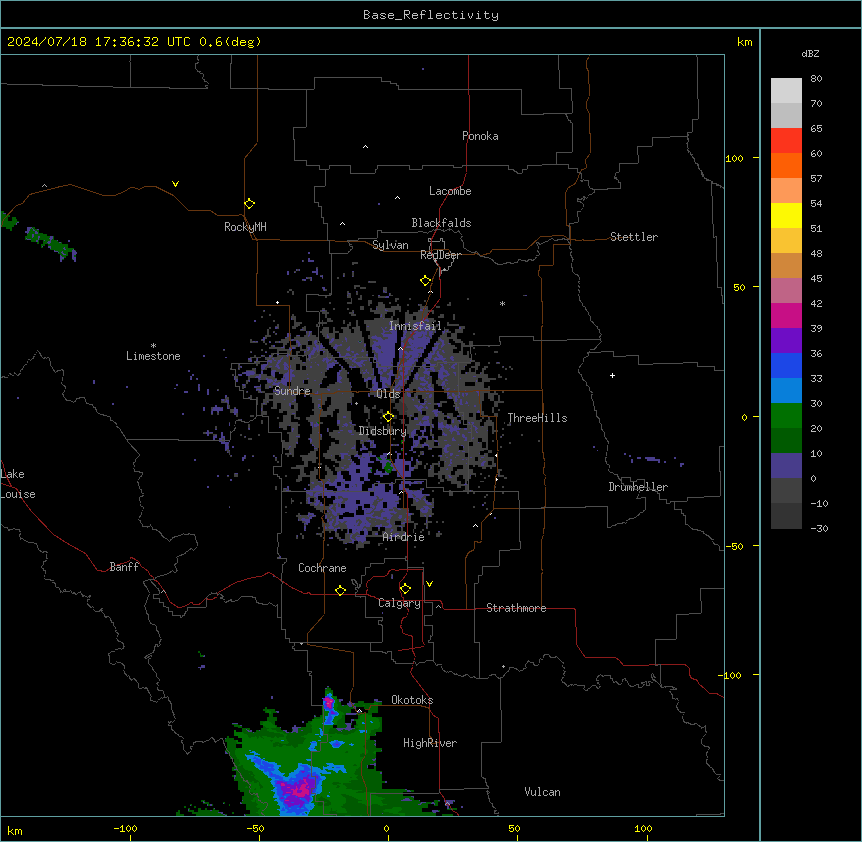Pick the bright yellow 51-54 dBZ swatch
Screen dimensions: 862x842
[786, 215]
